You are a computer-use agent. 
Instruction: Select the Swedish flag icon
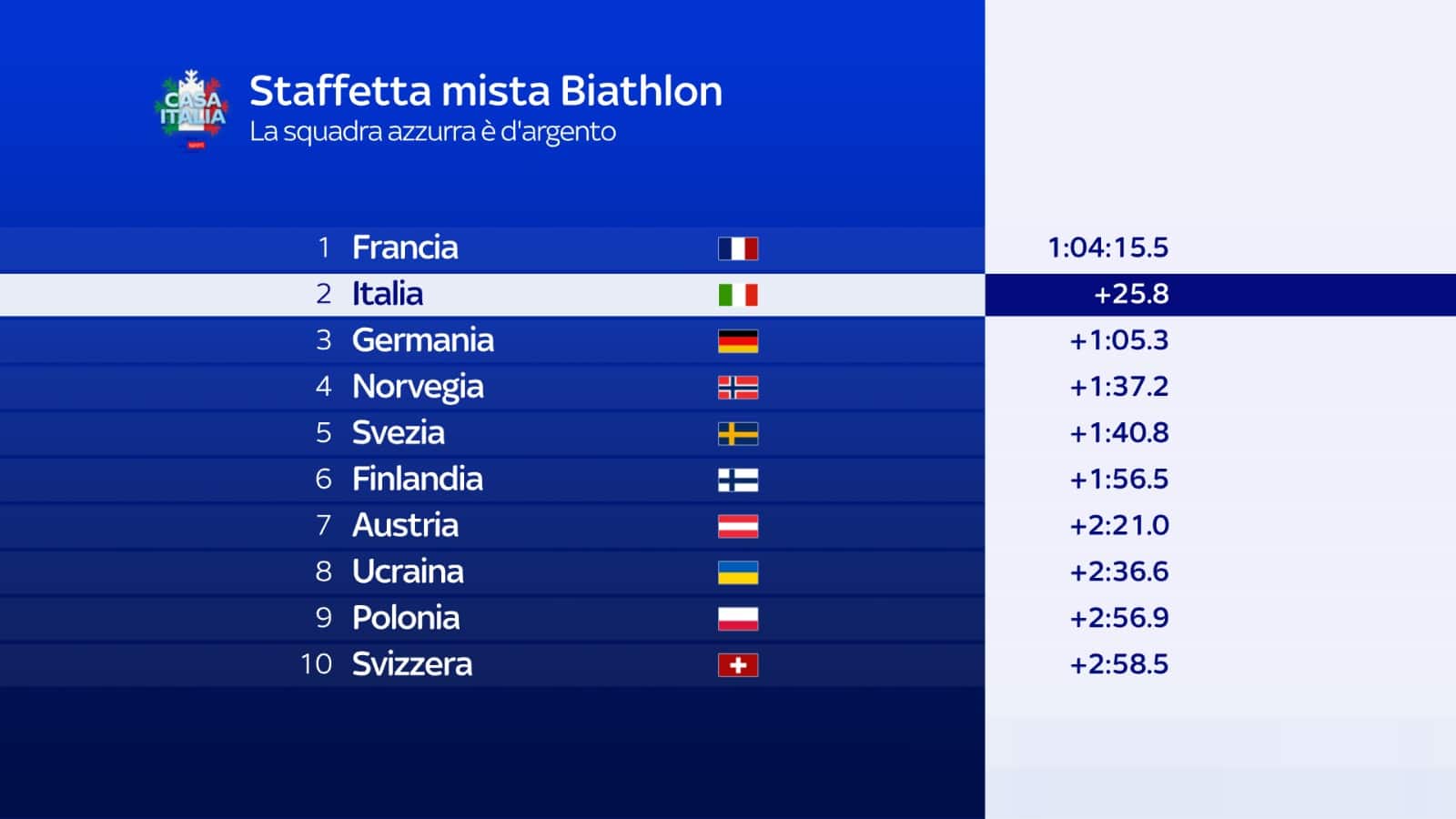tap(737, 434)
